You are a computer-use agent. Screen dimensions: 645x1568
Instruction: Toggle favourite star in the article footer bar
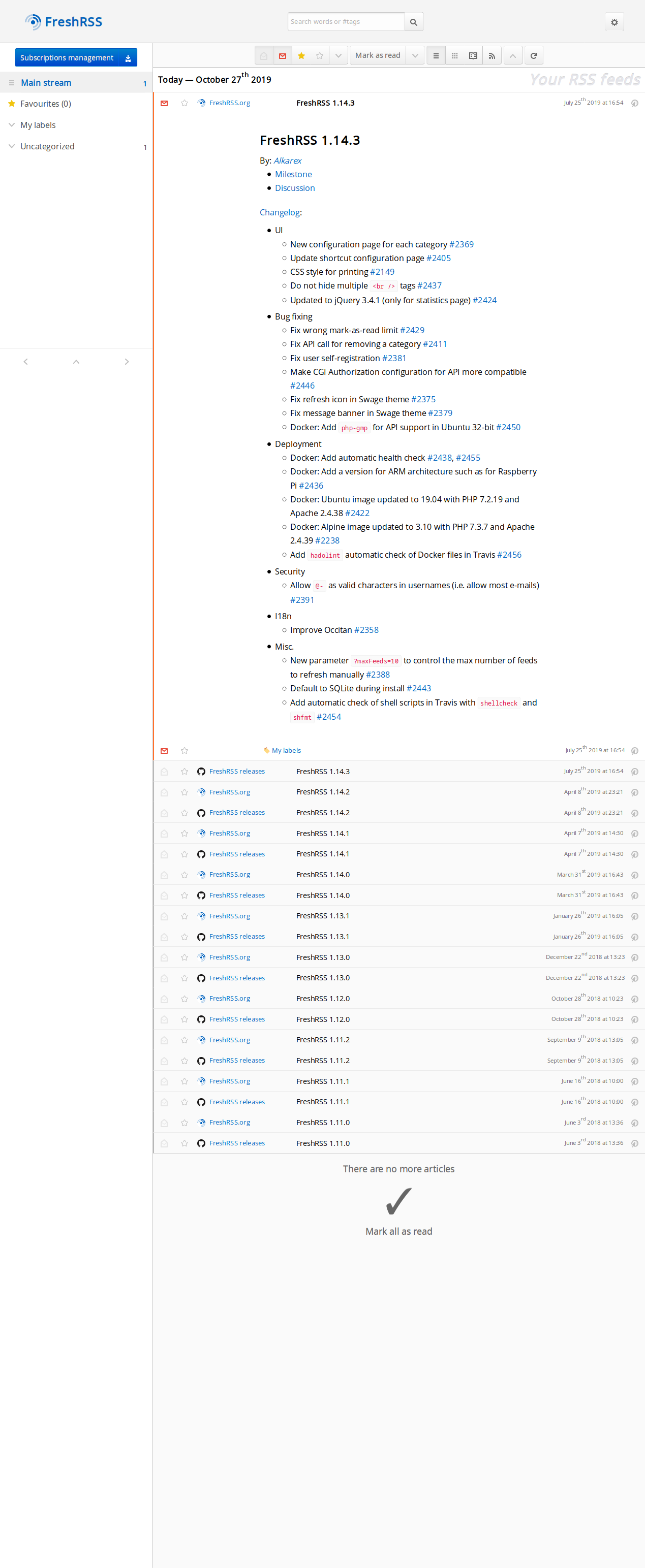185,751
